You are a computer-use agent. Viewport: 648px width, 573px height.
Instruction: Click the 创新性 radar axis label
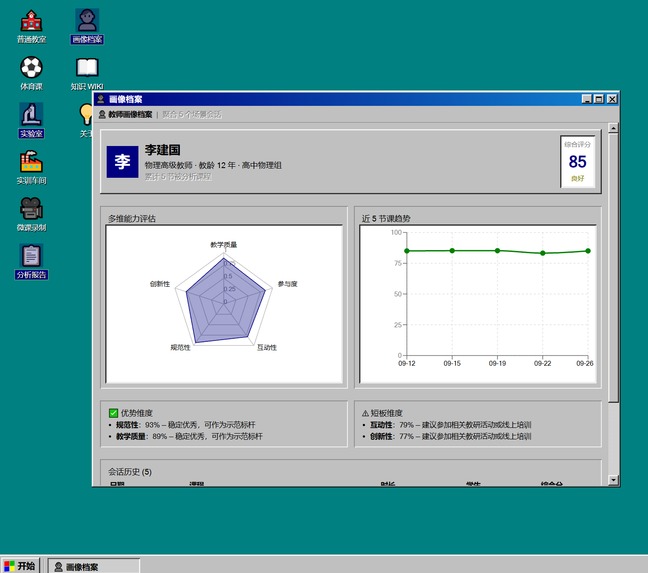[160, 284]
